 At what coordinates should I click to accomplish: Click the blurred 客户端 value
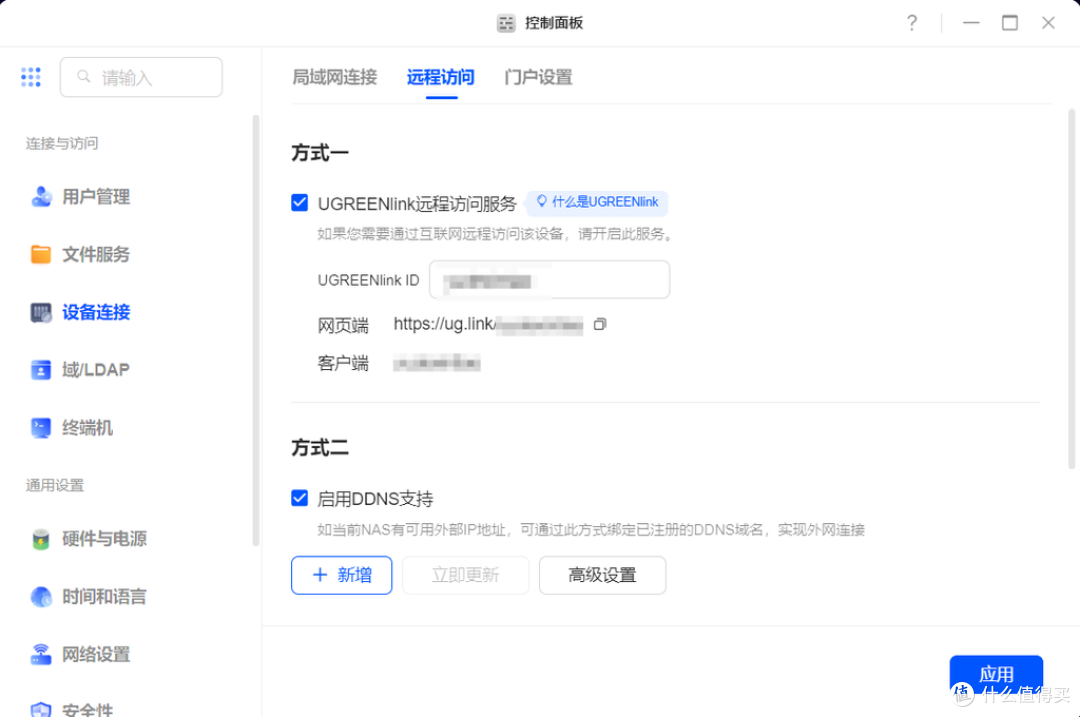(437, 363)
